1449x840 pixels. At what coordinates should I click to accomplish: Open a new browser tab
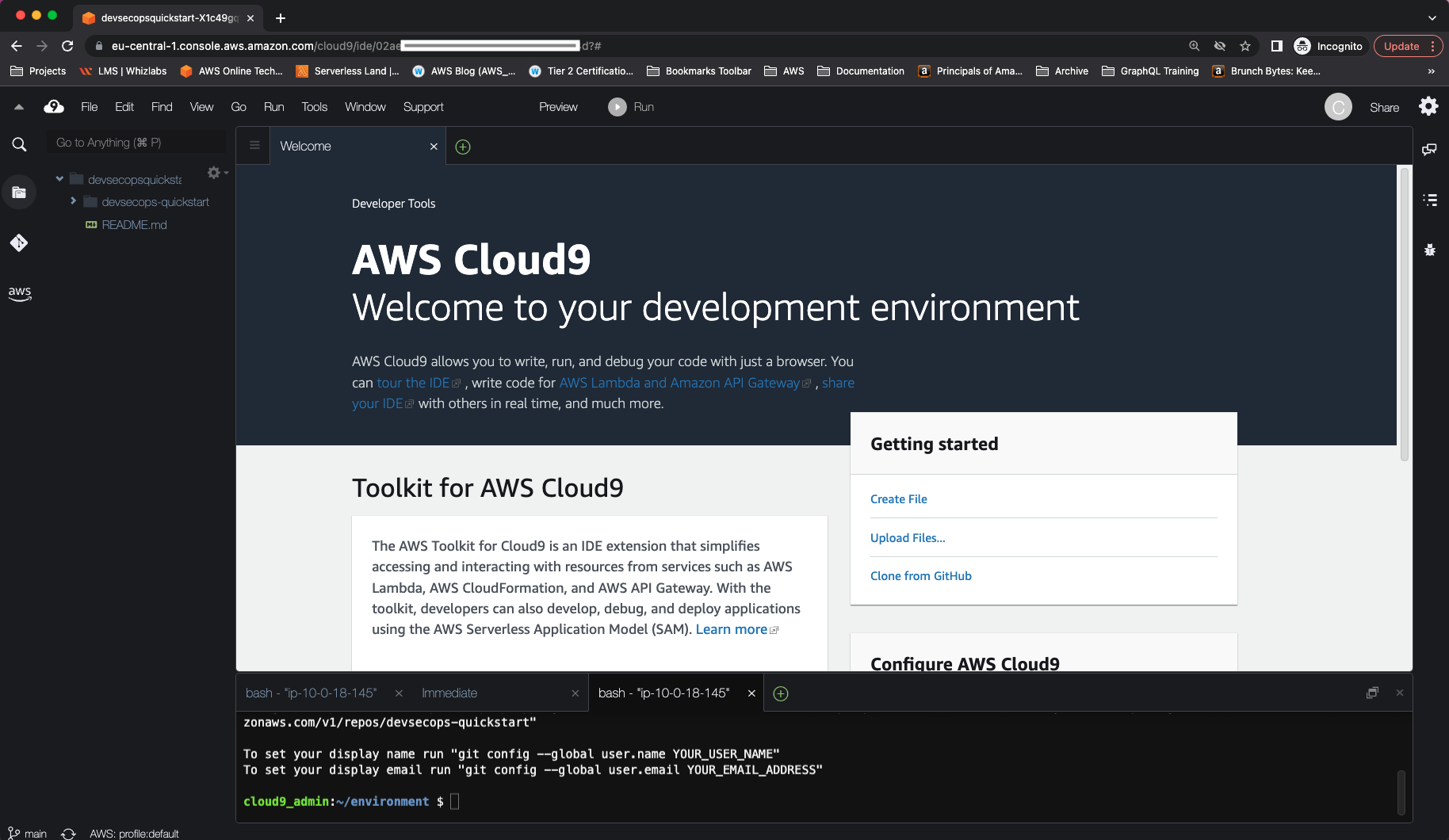(281, 17)
